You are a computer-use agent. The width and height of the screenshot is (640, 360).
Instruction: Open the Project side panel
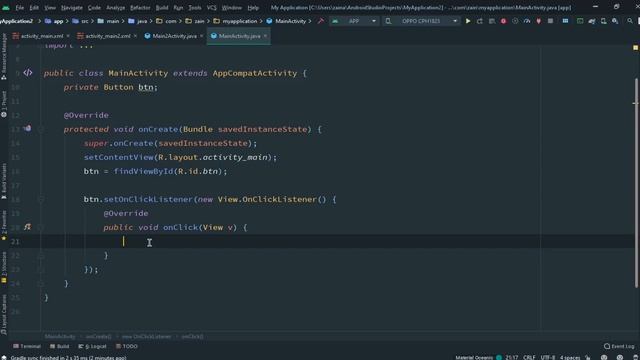4,104
